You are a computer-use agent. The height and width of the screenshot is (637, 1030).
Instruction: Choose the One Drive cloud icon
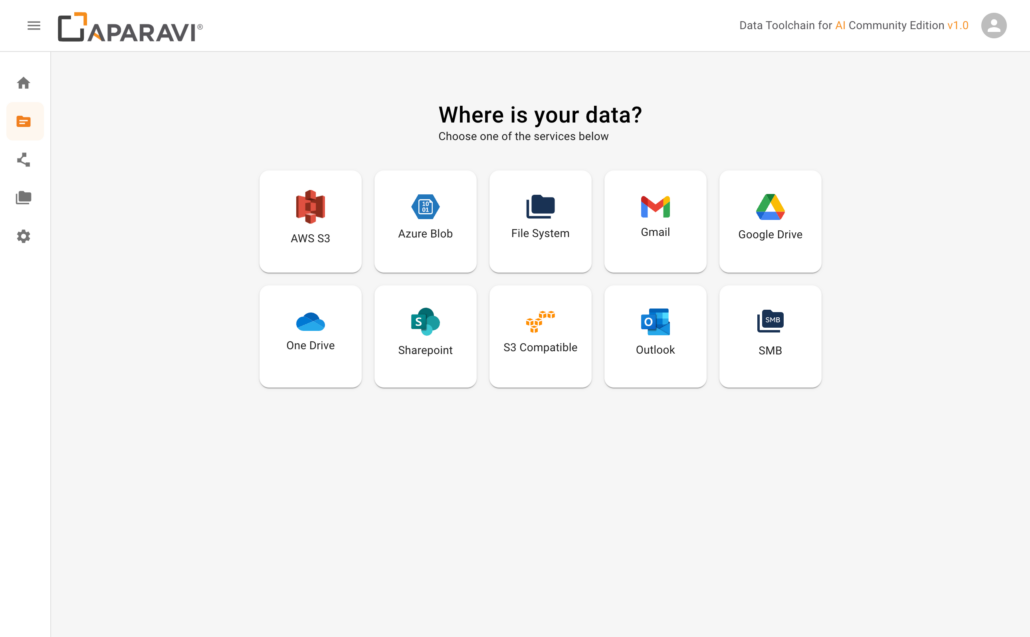pyautogui.click(x=310, y=322)
